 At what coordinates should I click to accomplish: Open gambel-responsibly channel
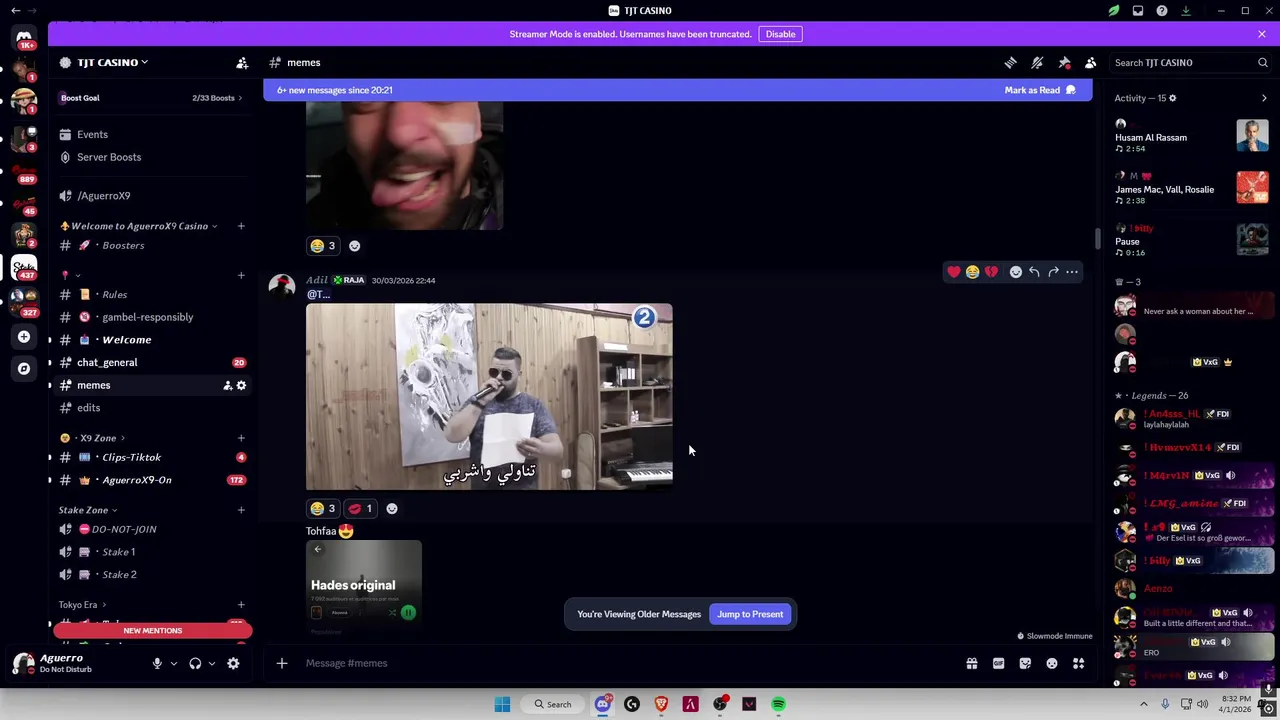point(150,317)
